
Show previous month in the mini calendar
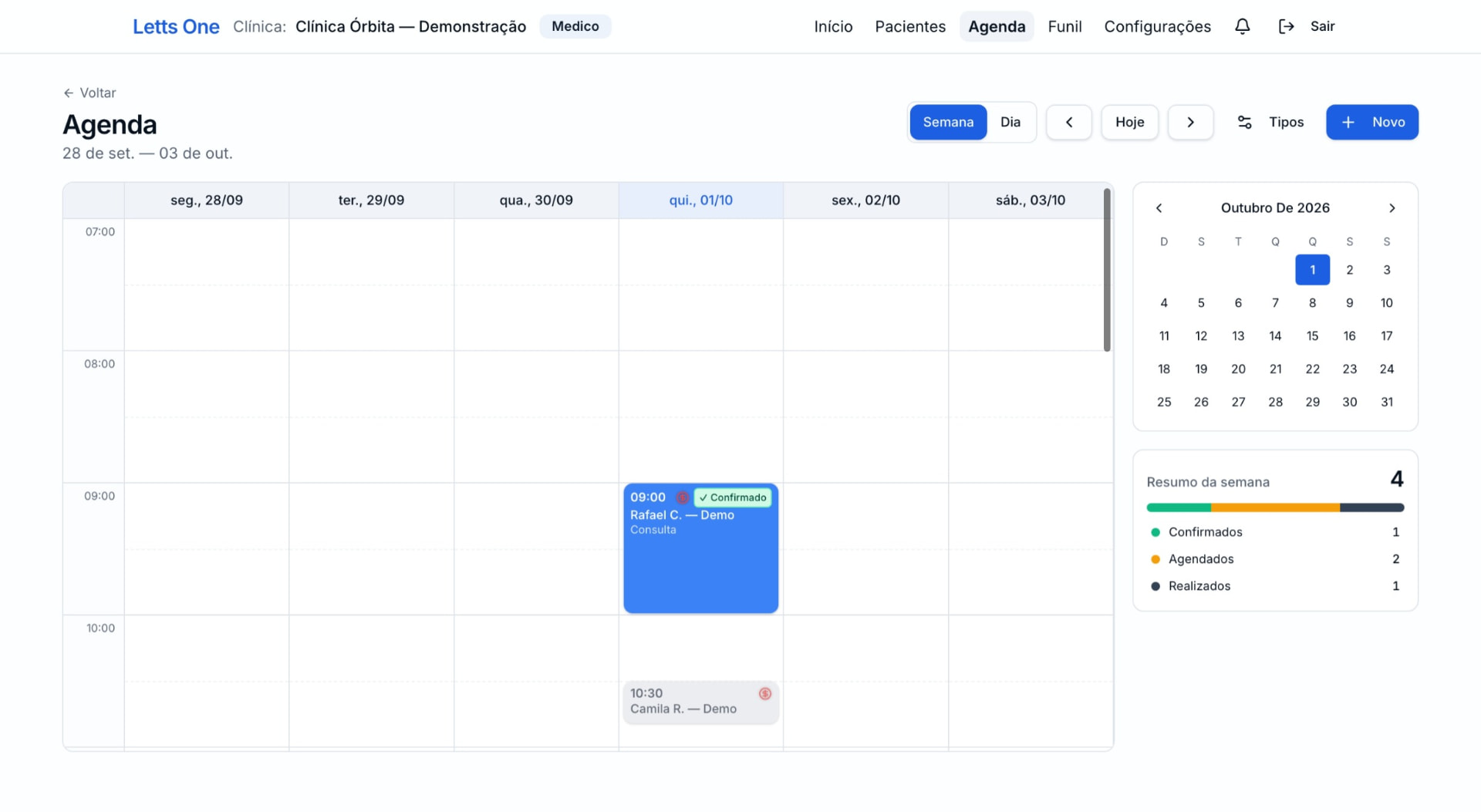pos(1159,208)
